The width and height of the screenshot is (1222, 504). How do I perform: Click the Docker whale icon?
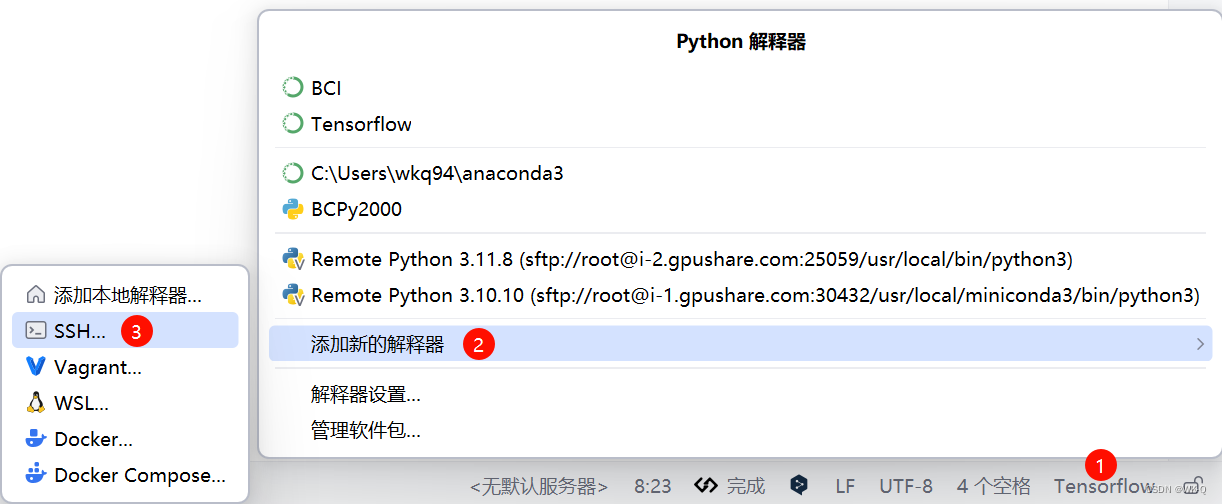[x=36, y=438]
